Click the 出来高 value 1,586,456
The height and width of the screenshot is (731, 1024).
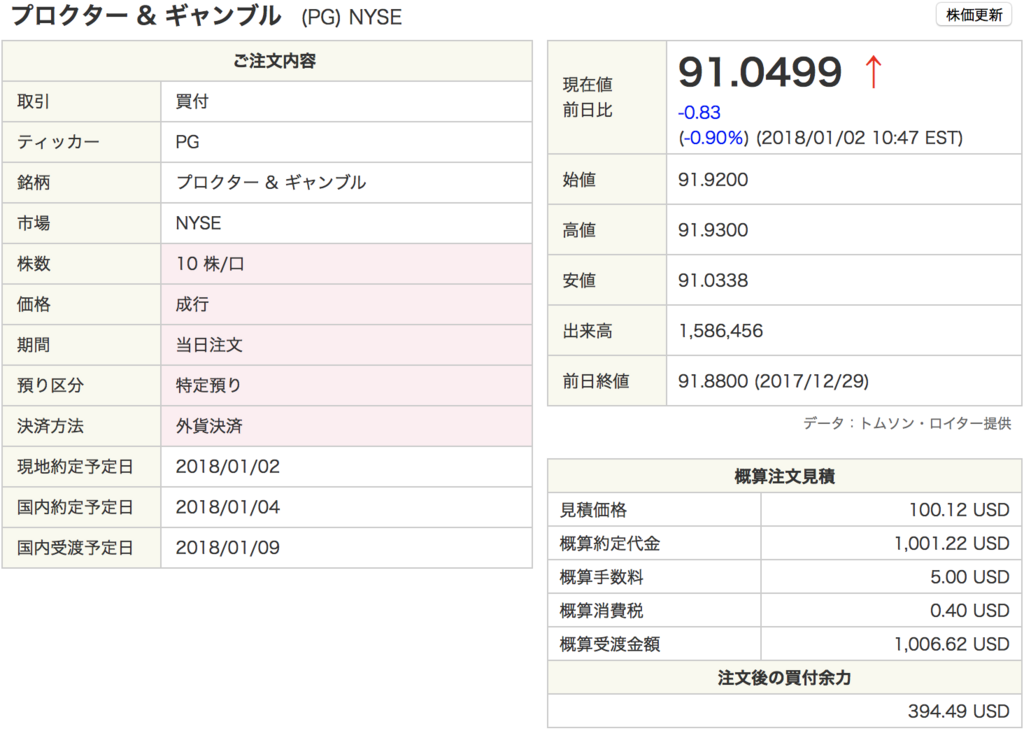pos(721,331)
